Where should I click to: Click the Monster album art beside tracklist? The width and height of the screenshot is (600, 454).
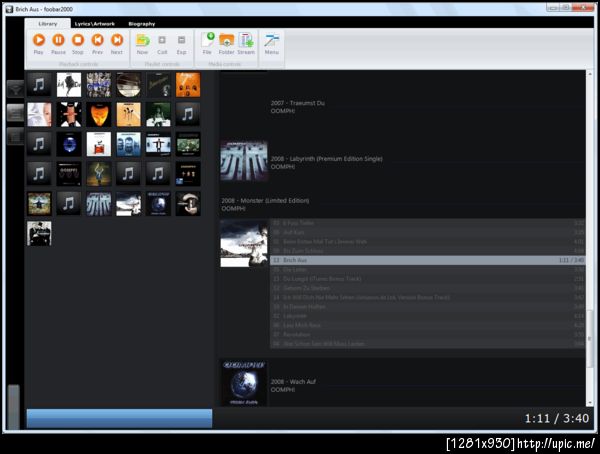(x=244, y=243)
